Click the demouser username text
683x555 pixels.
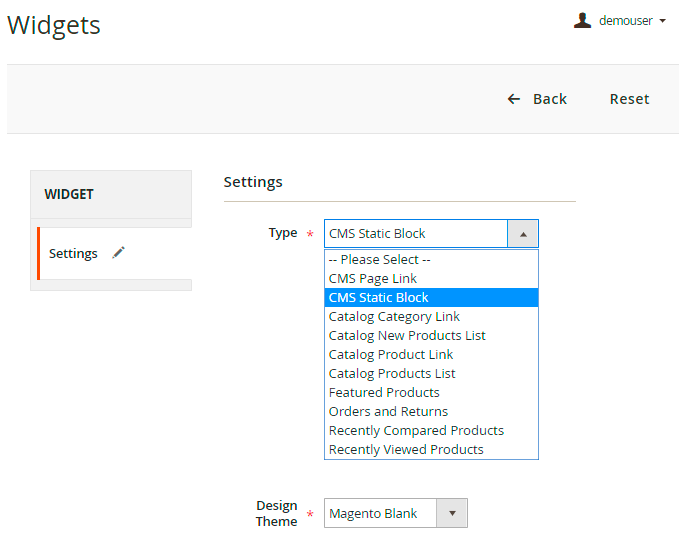click(626, 20)
